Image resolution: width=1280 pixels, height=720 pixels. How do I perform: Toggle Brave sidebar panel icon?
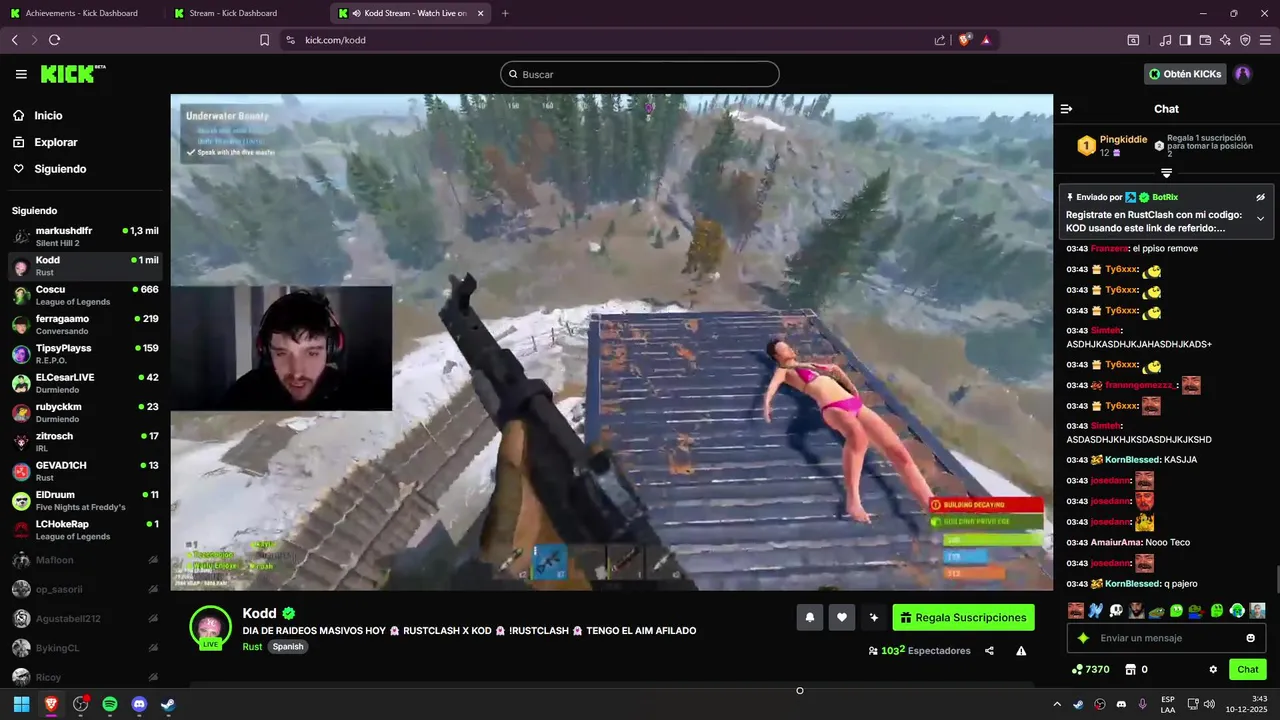(1185, 40)
